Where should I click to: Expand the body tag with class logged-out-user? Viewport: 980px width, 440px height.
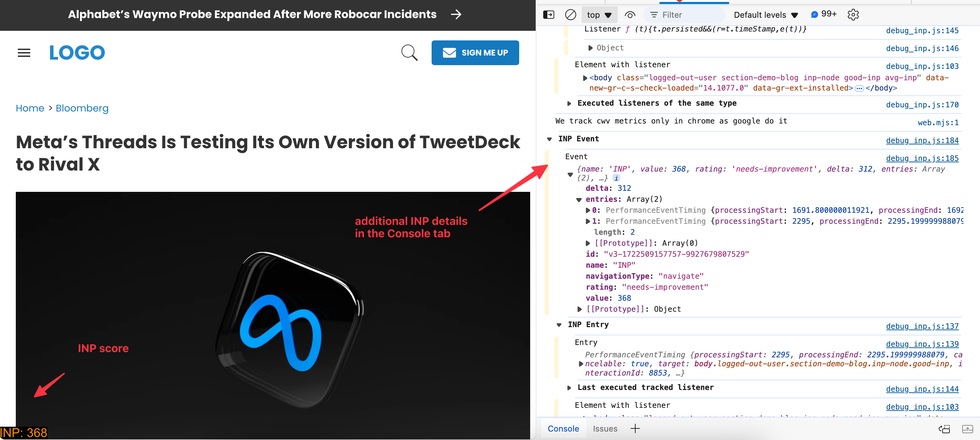point(585,78)
